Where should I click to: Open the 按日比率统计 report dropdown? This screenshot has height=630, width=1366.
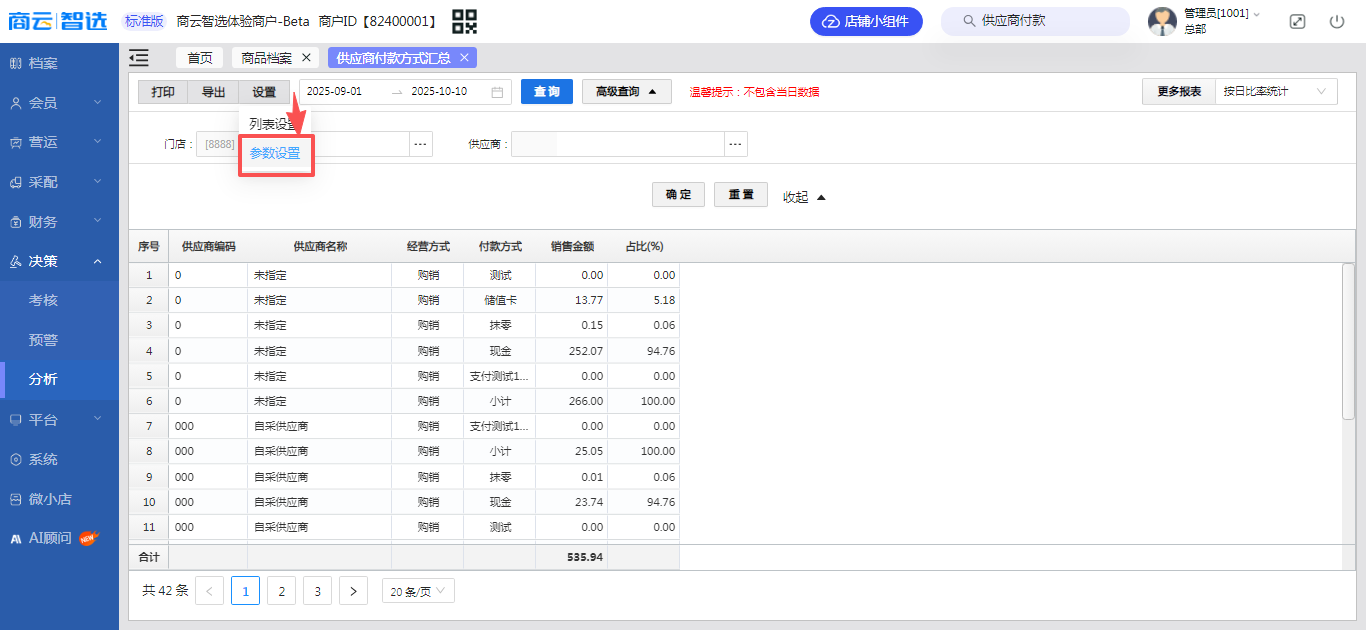click(x=1276, y=92)
